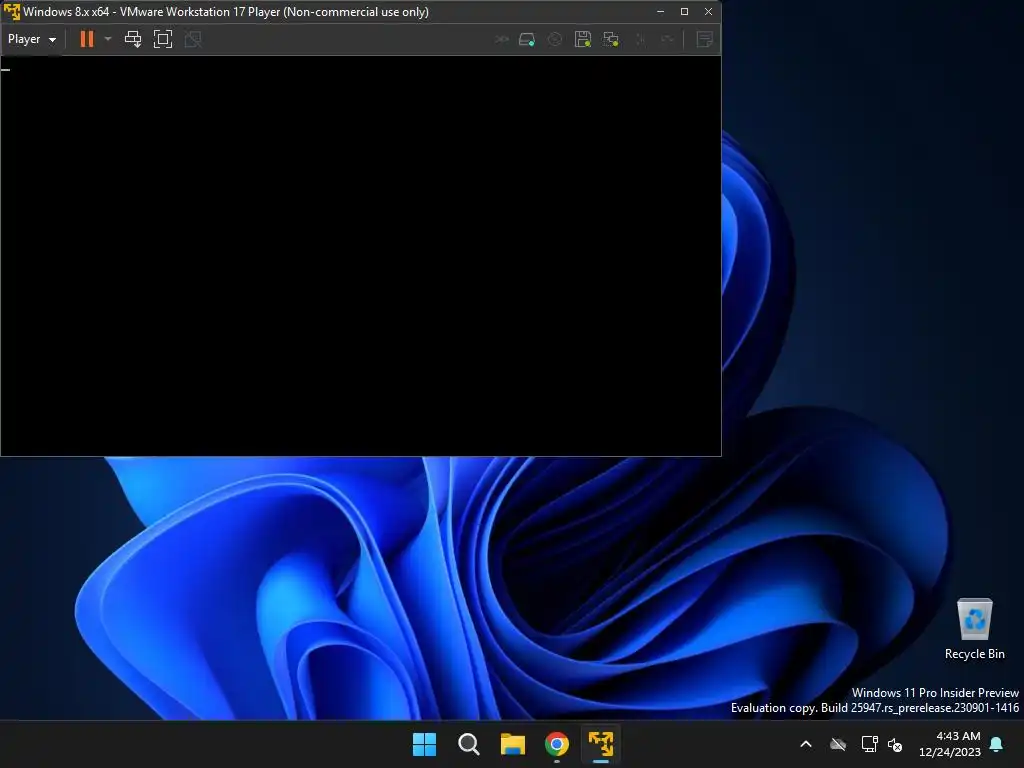Screen dimensions: 1024x768
Task: Enter full screen mode in VMware Player
Action: [163, 39]
